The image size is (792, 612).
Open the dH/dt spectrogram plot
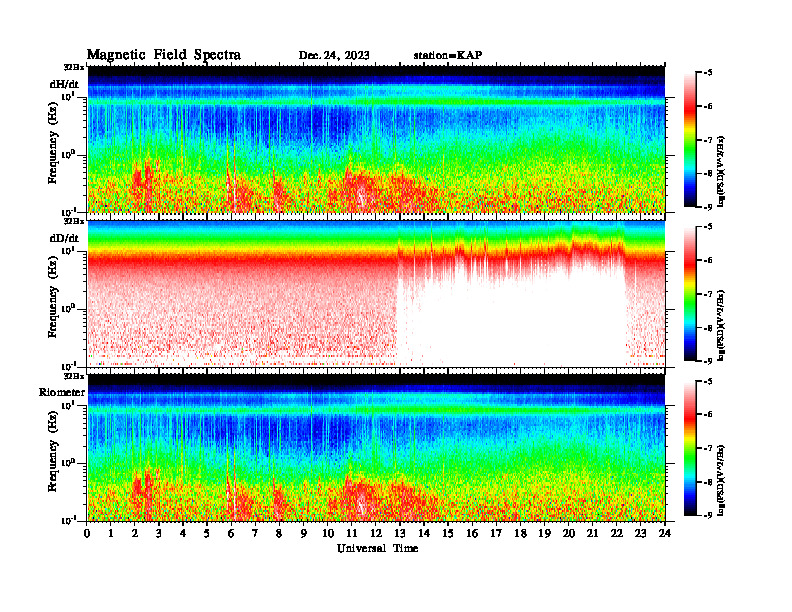pyautogui.click(x=376, y=139)
